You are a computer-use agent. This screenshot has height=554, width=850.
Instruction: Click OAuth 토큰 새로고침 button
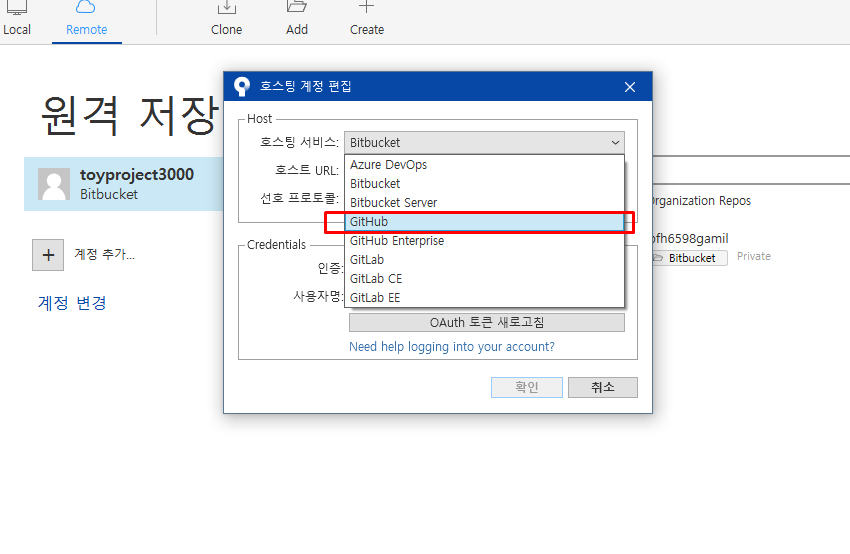coord(487,323)
